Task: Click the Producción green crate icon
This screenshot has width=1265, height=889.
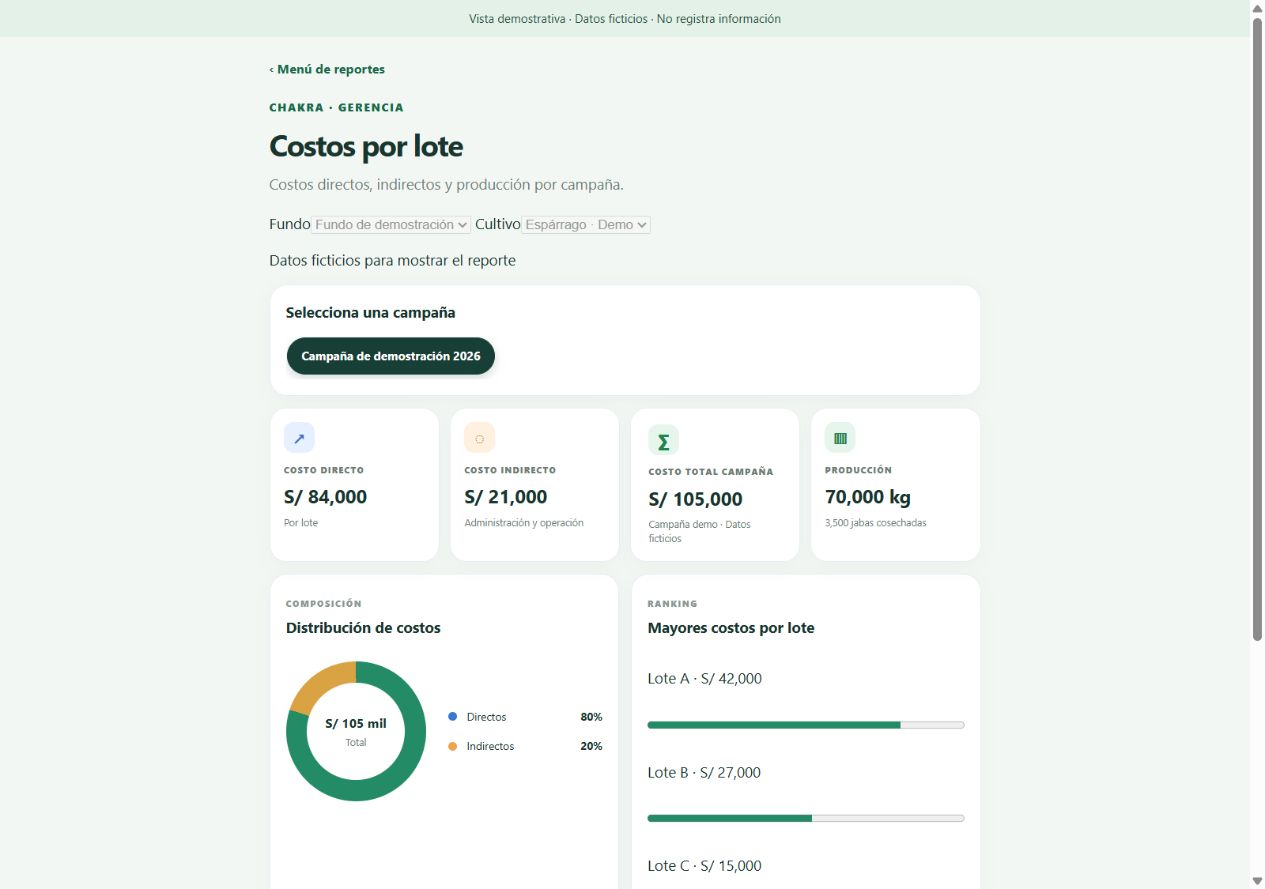Action: tap(840, 438)
